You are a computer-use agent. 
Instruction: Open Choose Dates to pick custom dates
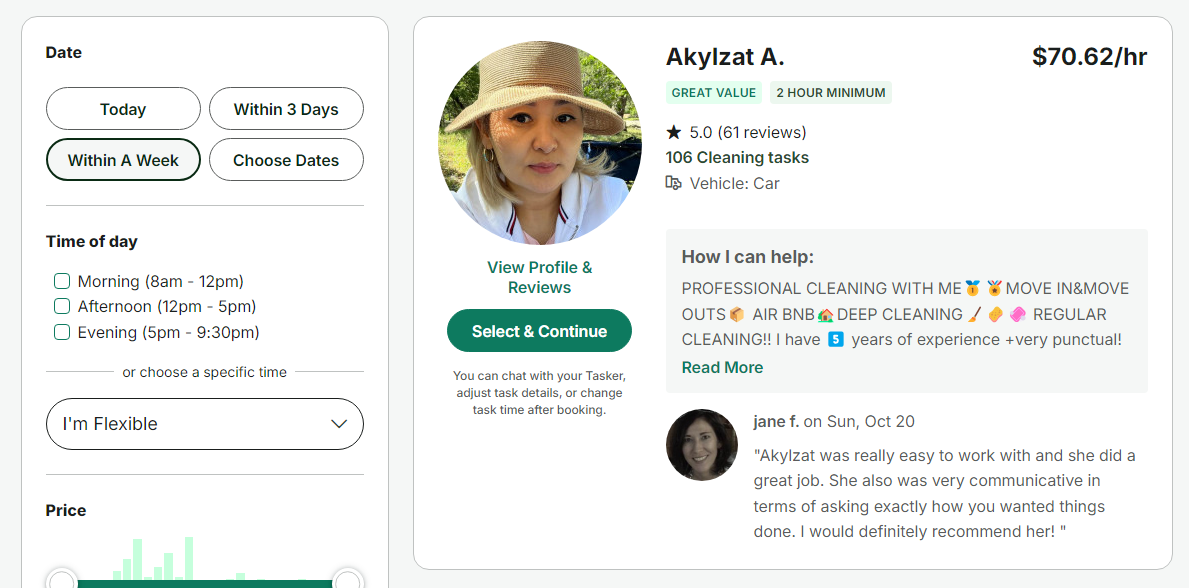tap(286, 159)
